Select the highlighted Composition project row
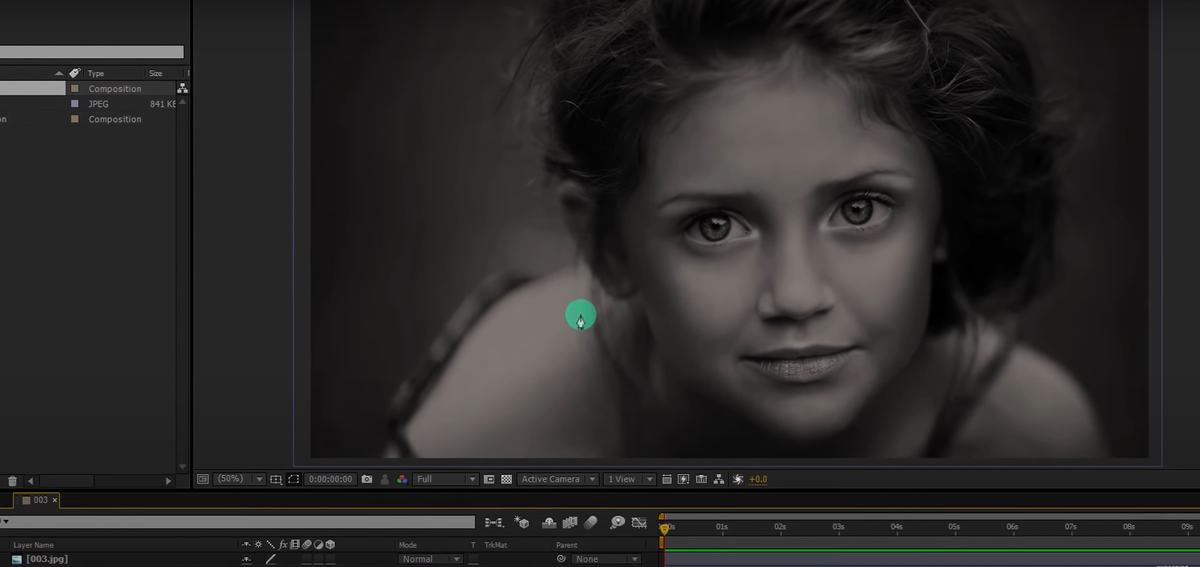The width and height of the screenshot is (1200, 567). 90,89
